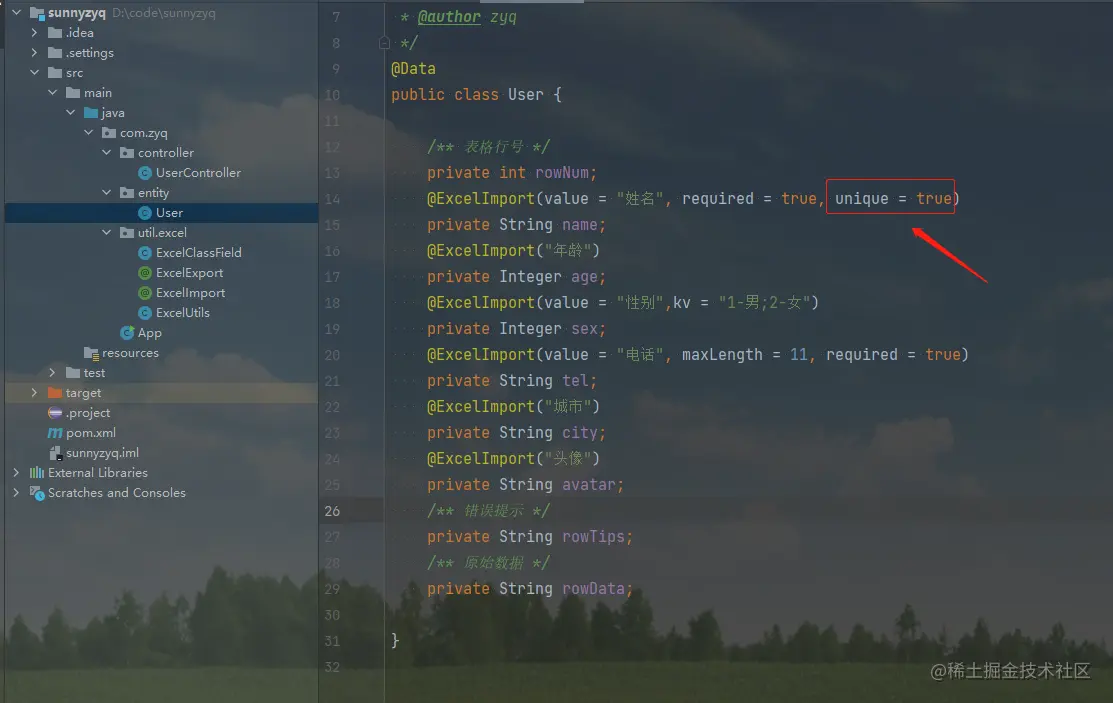
Task: Open ExcelExport file
Action: tap(190, 273)
